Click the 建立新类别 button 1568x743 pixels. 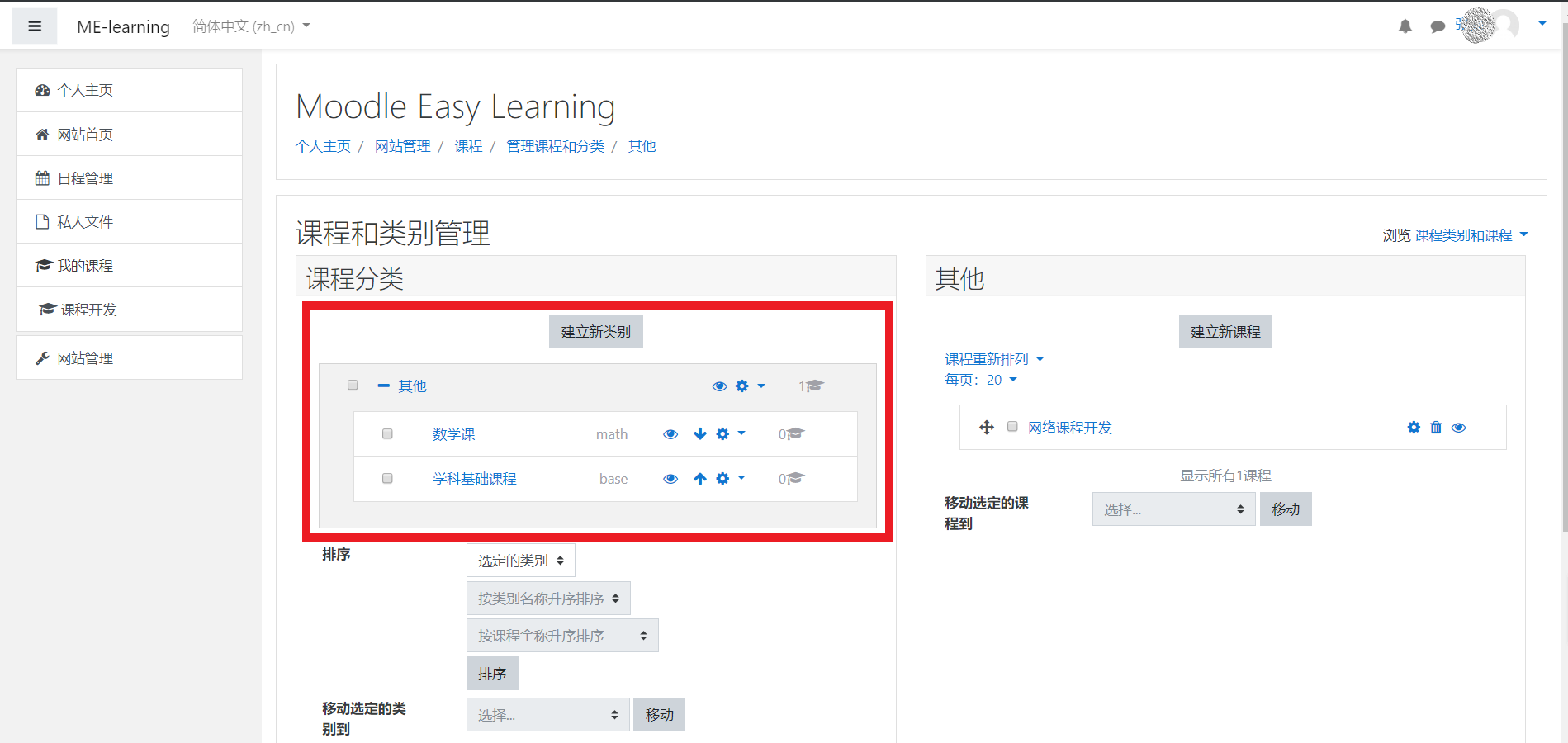tap(595, 331)
